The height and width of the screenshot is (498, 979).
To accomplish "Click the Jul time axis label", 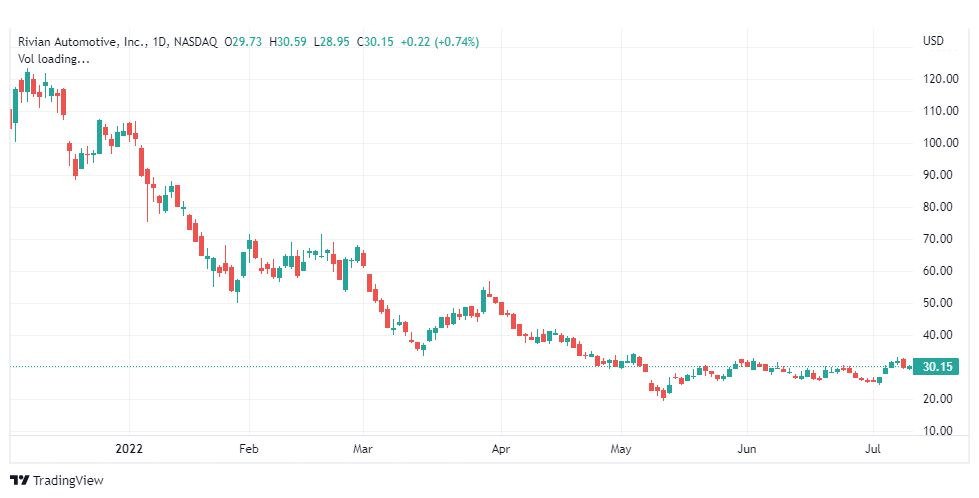I will point(873,449).
